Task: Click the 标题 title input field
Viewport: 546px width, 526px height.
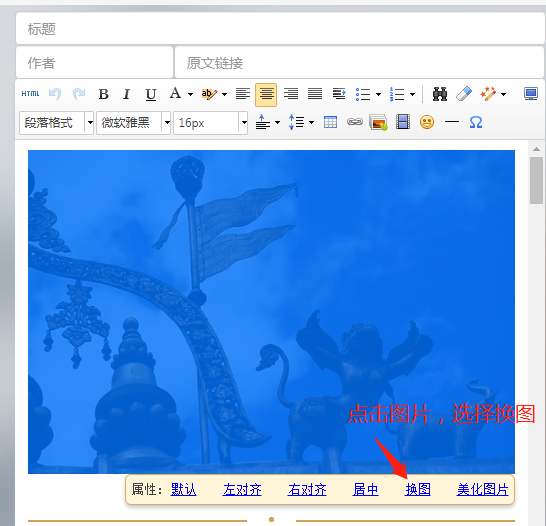Action: tap(280, 29)
